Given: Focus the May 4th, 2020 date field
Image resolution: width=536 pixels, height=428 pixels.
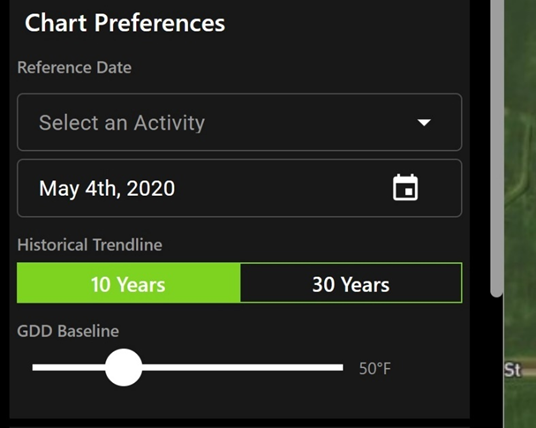Looking at the screenshot, I should coord(240,188).
